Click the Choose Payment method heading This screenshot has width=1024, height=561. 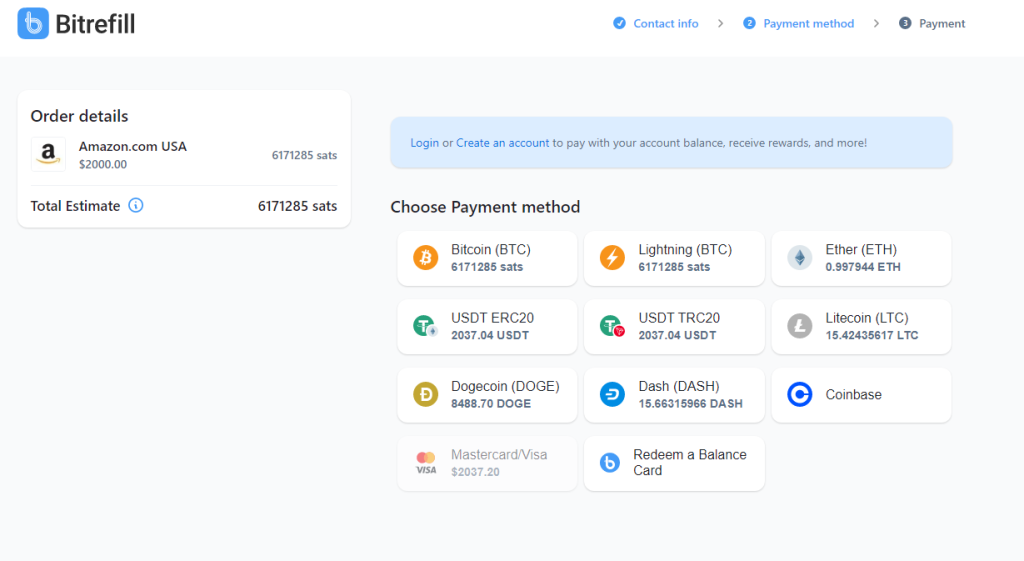click(x=485, y=207)
